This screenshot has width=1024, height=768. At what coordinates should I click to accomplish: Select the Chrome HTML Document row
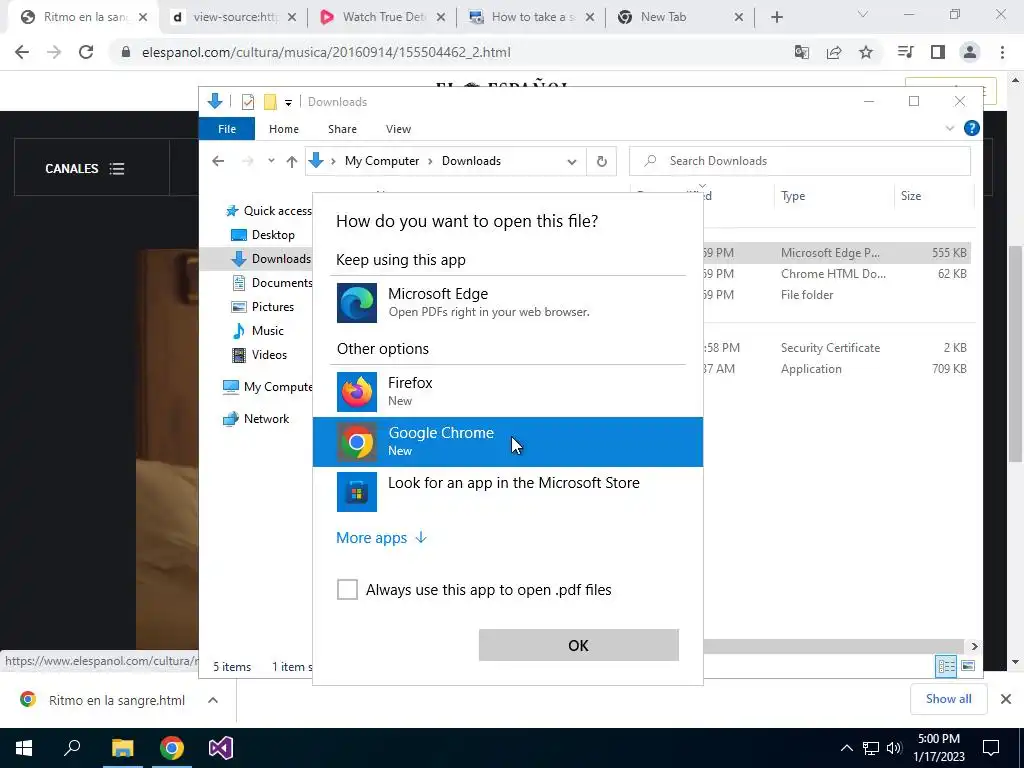(837, 274)
